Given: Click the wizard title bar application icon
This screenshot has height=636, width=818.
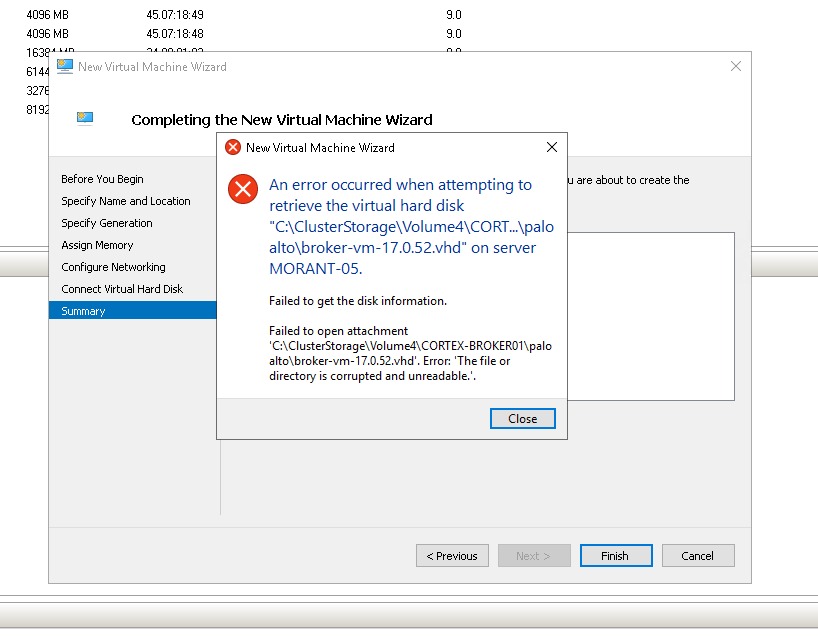Looking at the screenshot, I should (64, 66).
